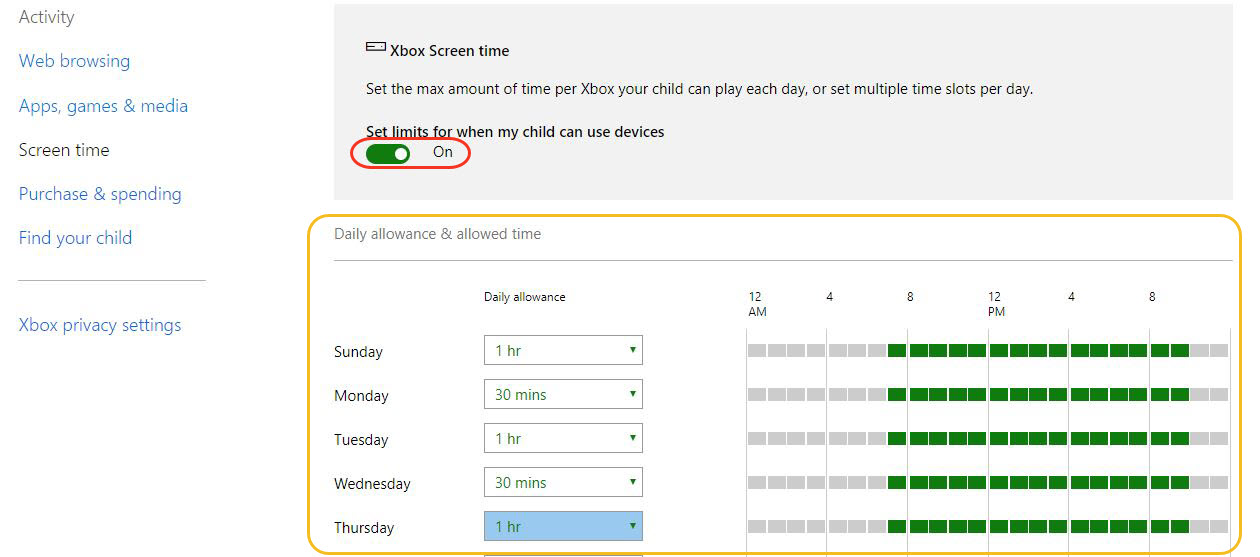This screenshot has width=1260, height=557.
Task: Open Apps, games & media link
Action: [103, 106]
